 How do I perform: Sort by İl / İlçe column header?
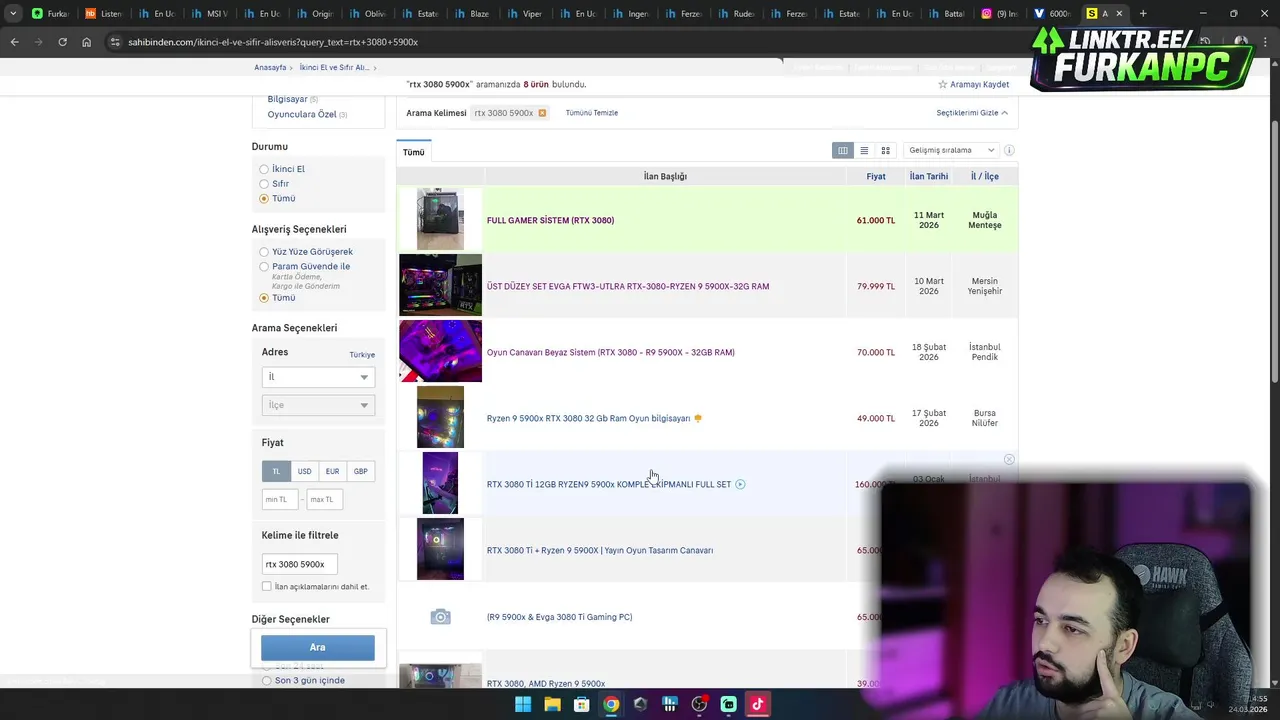click(985, 176)
